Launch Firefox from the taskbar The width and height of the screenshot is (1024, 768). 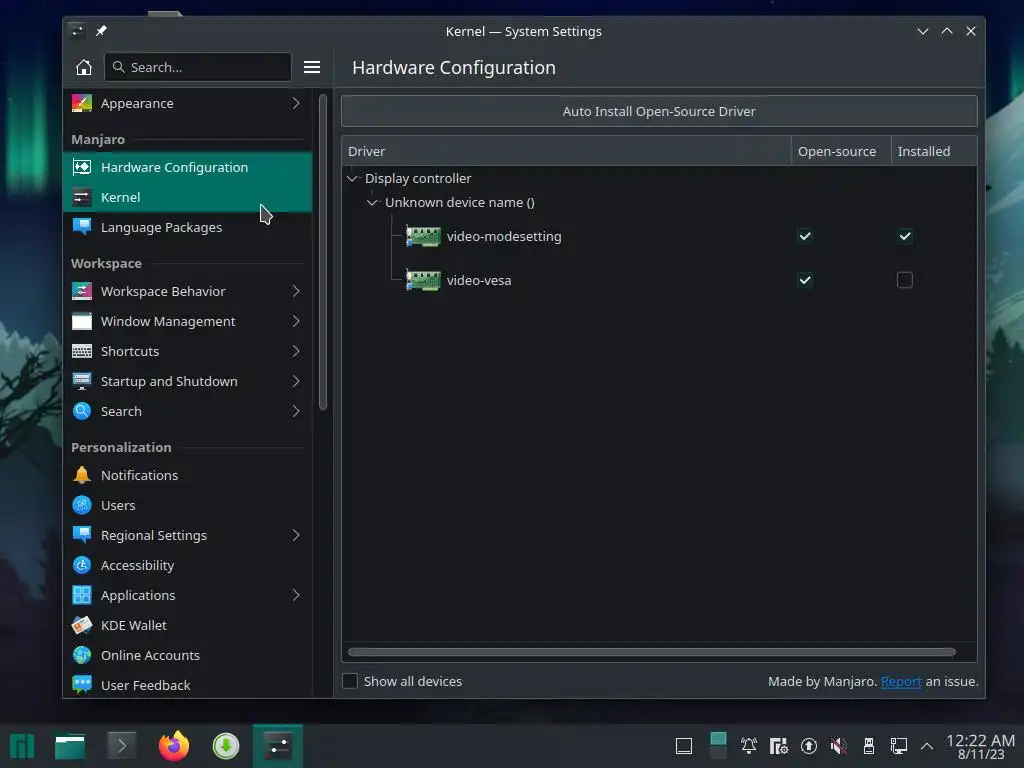click(174, 746)
